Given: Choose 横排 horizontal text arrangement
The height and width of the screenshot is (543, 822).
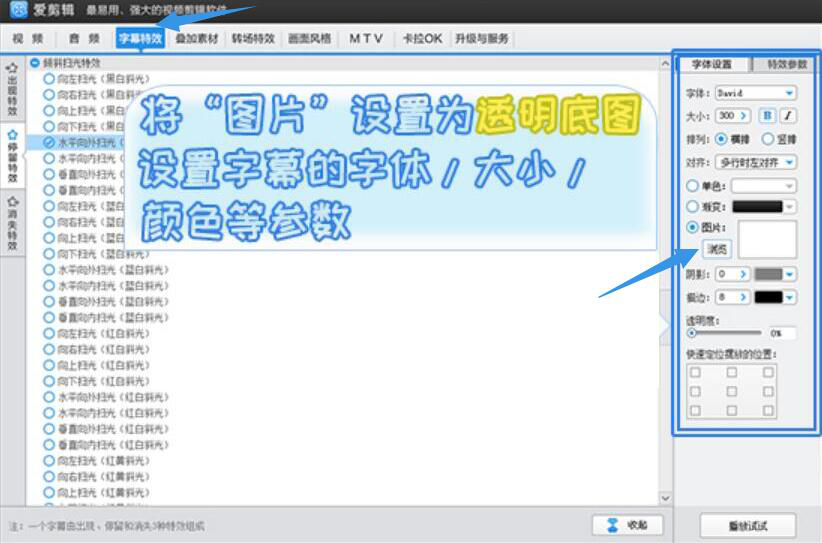Looking at the screenshot, I should click(721, 139).
